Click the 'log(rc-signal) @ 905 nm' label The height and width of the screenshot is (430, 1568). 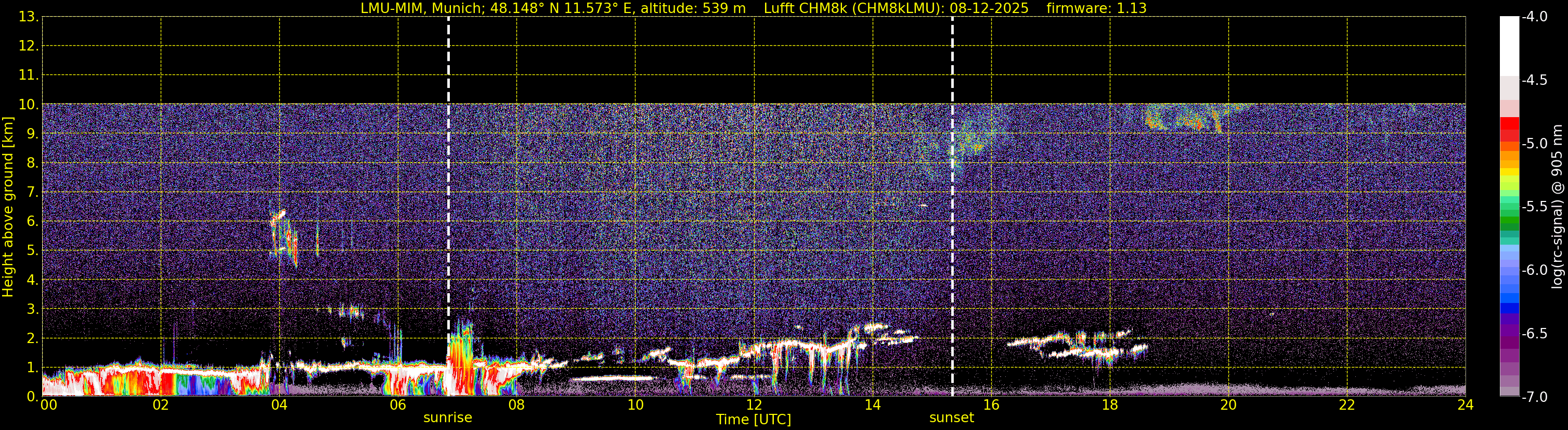pyautogui.click(x=1558, y=207)
